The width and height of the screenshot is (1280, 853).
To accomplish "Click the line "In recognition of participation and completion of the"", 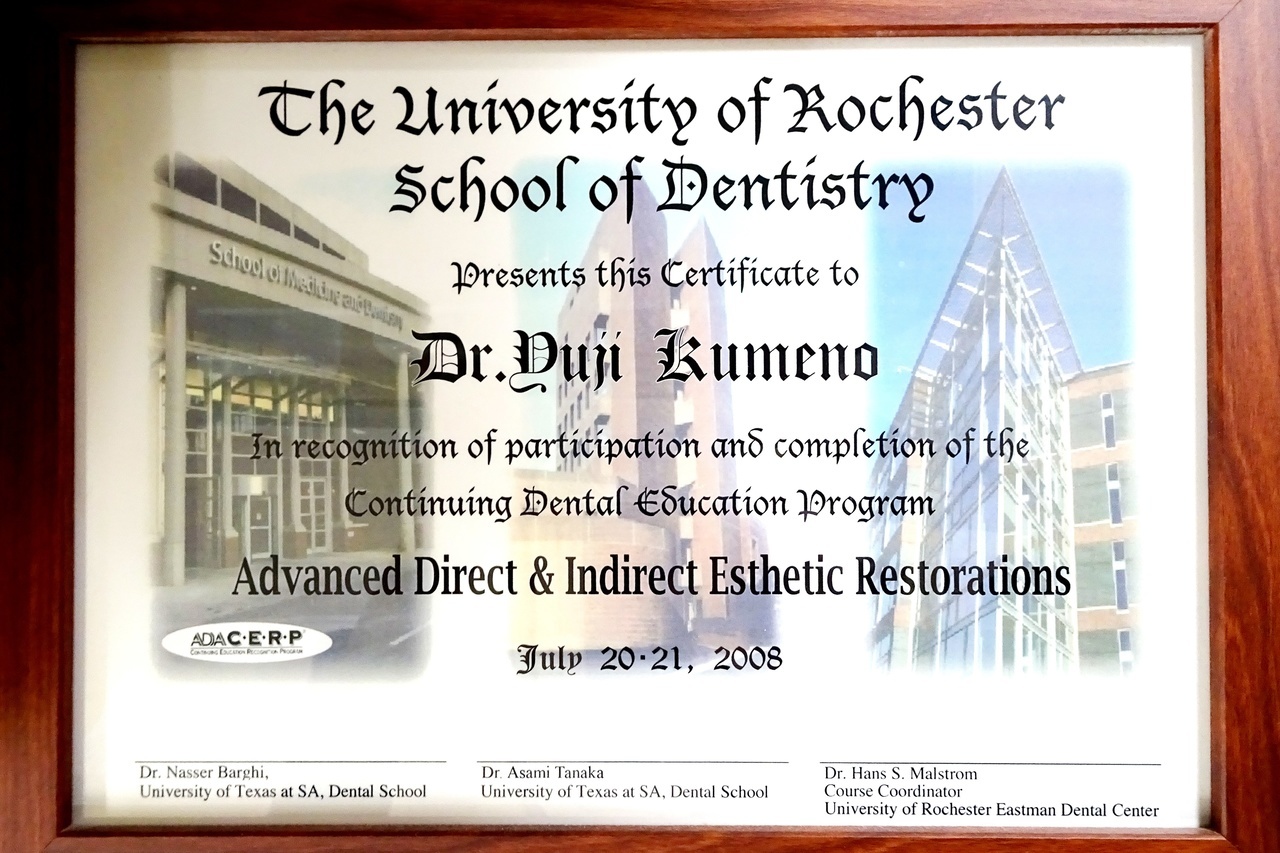I will point(640,446).
